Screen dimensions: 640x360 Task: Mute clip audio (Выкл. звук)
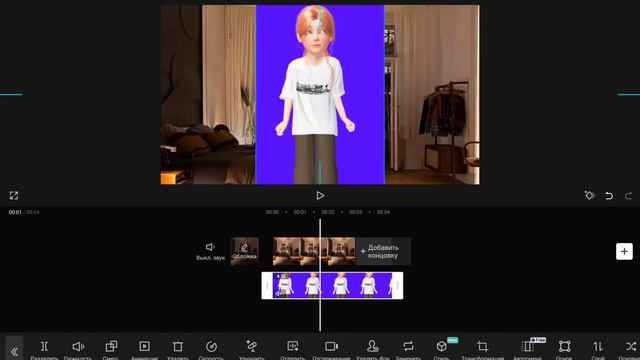tap(210, 251)
